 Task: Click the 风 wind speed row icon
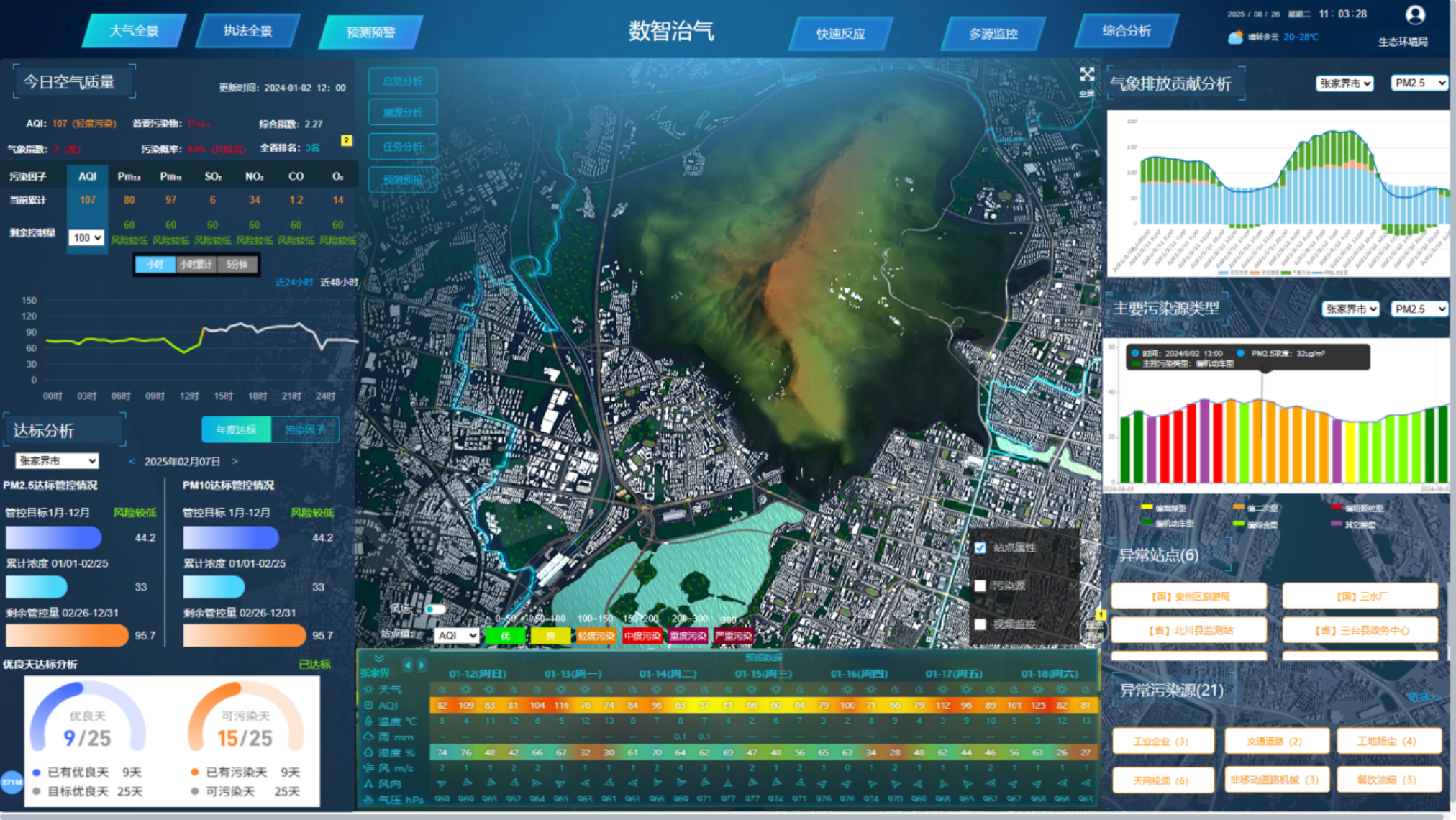[x=368, y=768]
